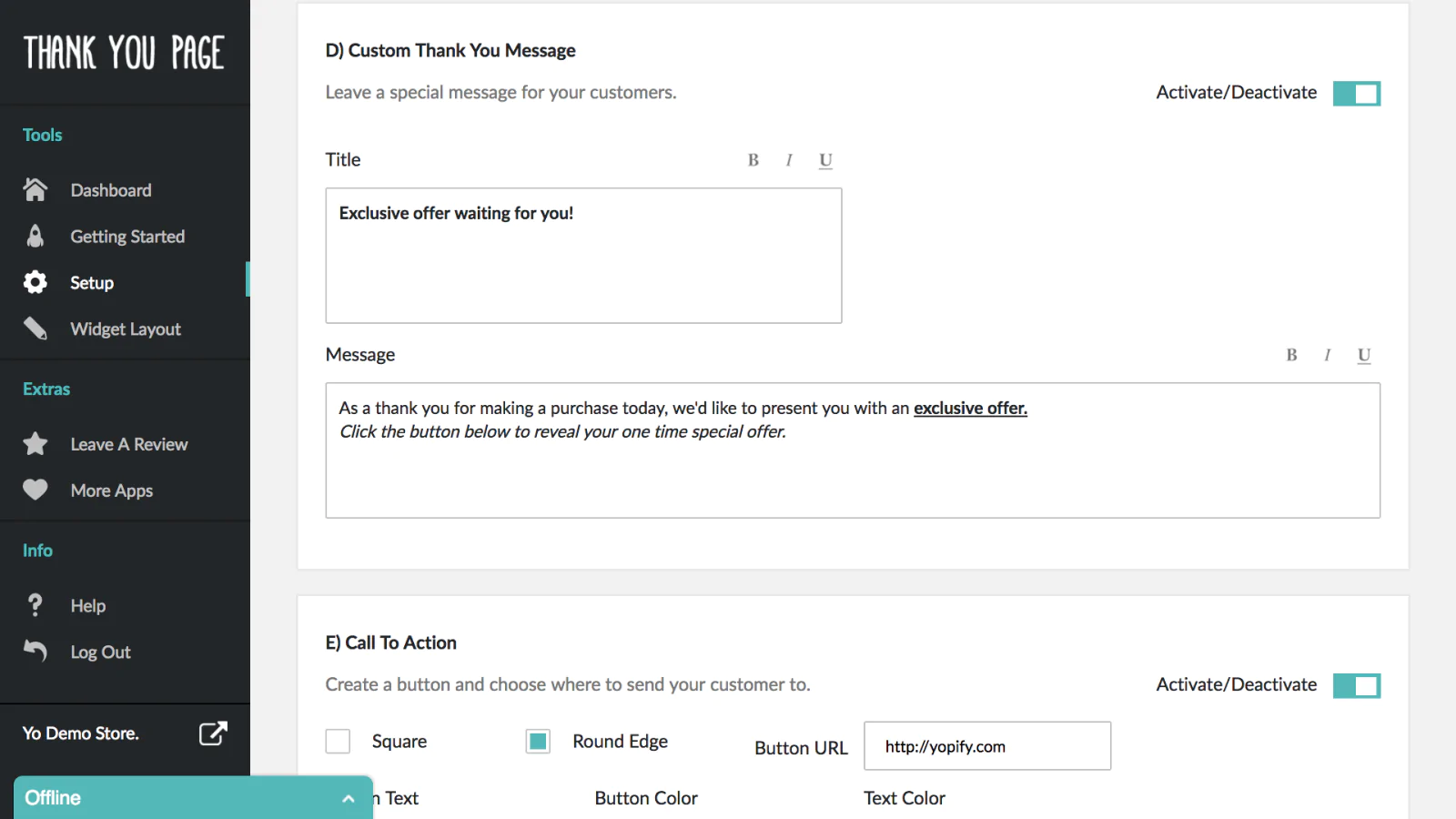Click the Getting Started rocket icon
The height and width of the screenshot is (819, 1456).
point(35,236)
